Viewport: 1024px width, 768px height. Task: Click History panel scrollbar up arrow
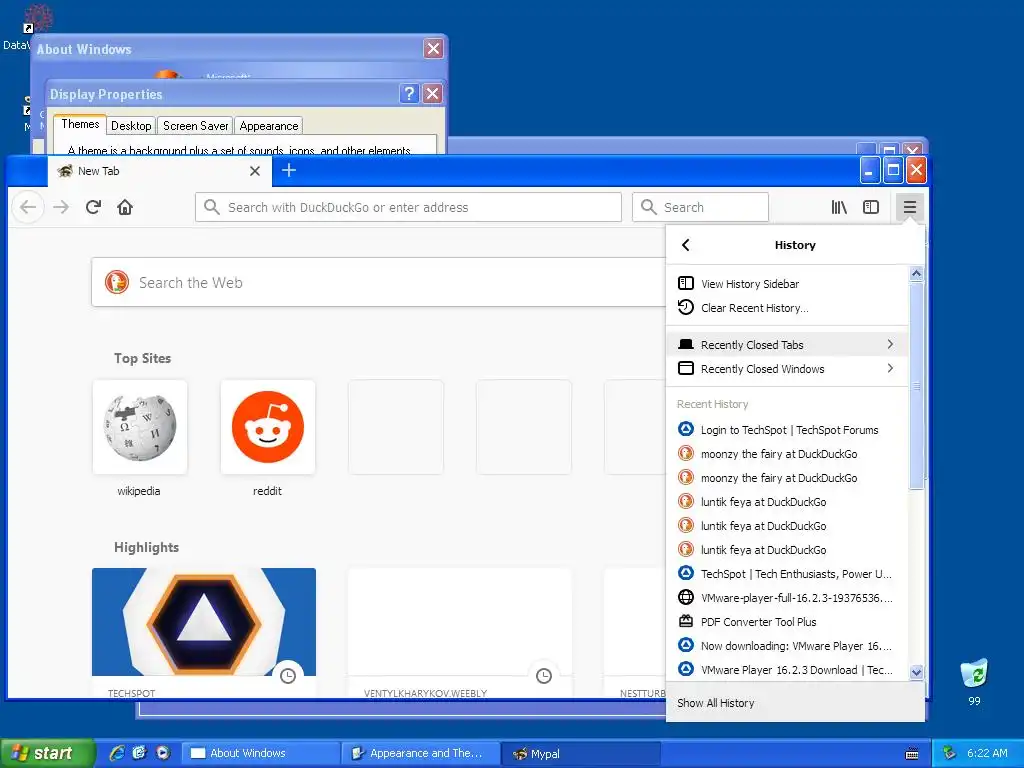click(916, 274)
